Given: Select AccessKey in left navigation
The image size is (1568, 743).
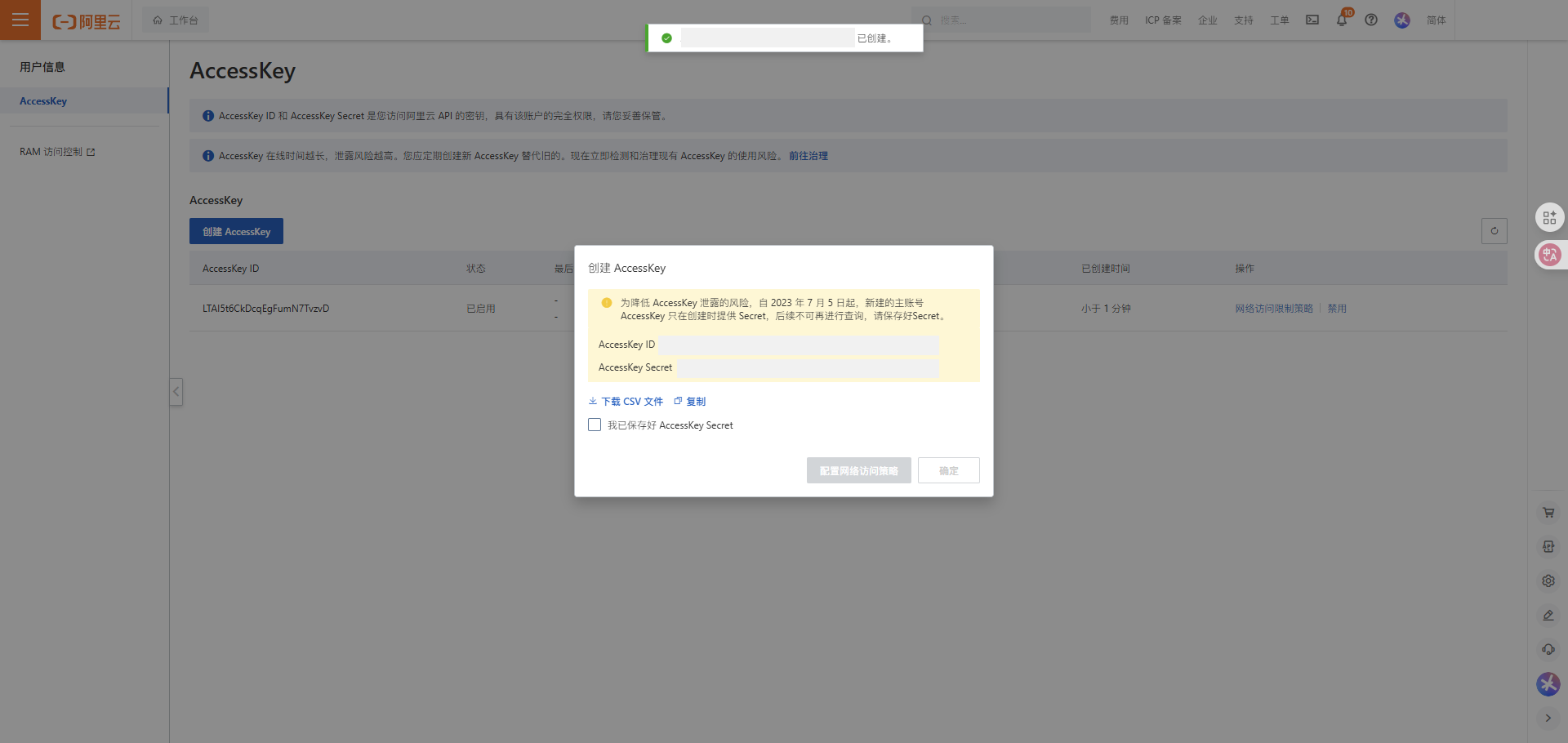Looking at the screenshot, I should (43, 101).
